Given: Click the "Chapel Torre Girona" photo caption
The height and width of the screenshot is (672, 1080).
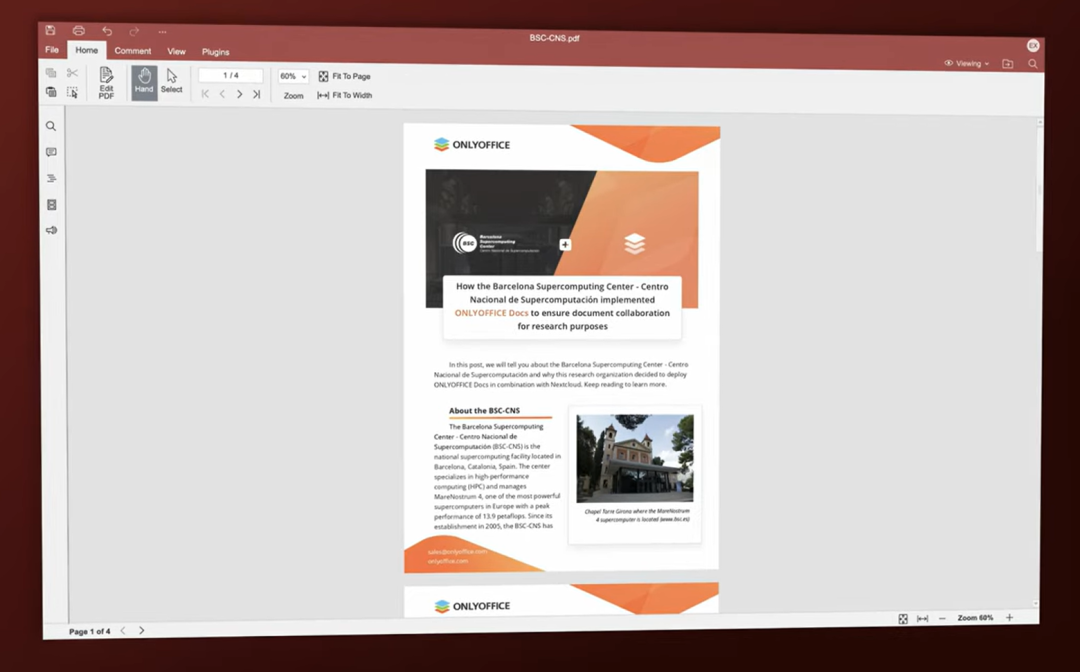Looking at the screenshot, I should click(637, 516).
